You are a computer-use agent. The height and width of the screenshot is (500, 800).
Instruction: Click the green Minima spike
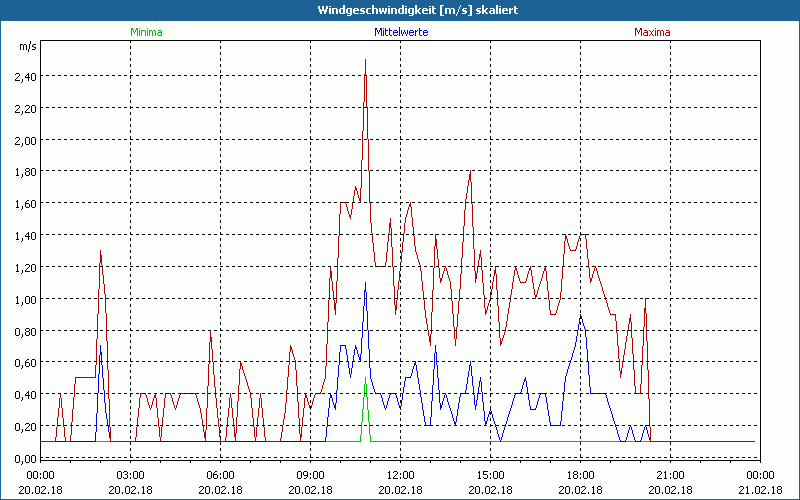tap(366, 384)
